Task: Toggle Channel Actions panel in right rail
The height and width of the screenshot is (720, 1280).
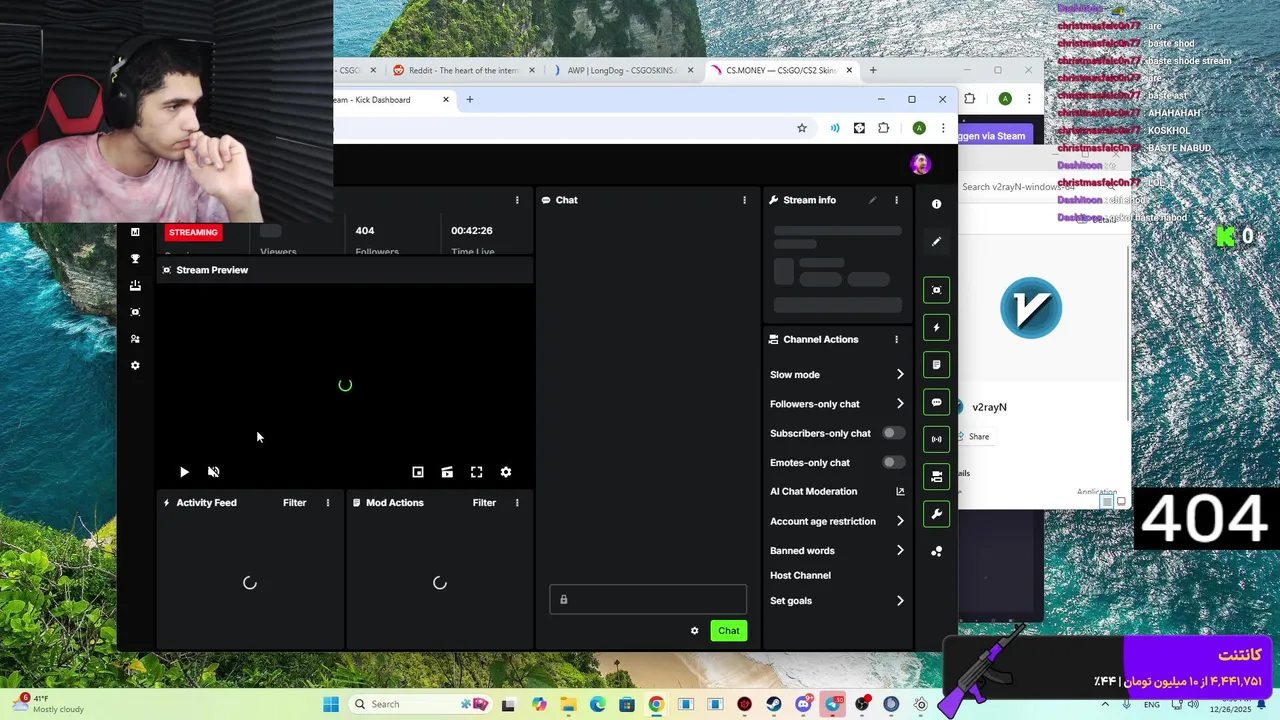Action: (936, 477)
